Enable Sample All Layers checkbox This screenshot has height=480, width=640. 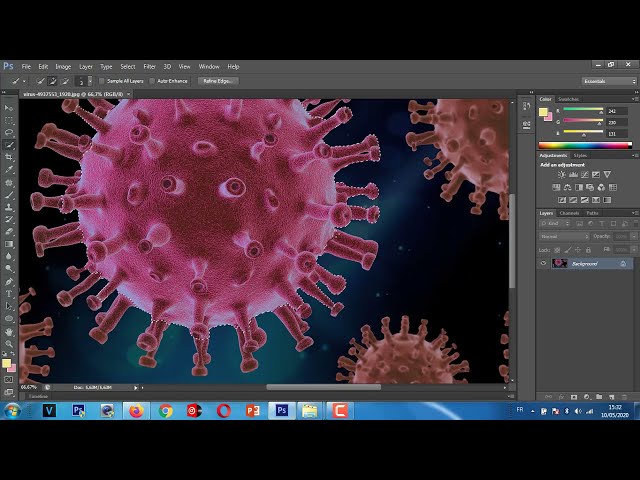pos(102,81)
